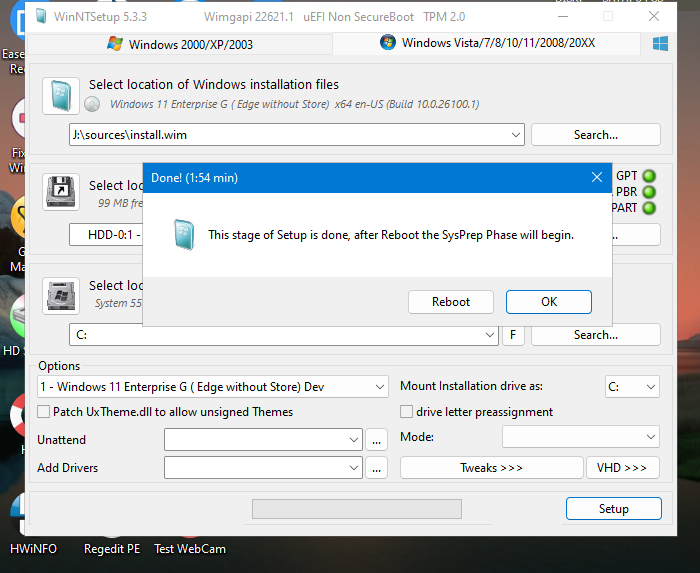The image size is (700, 573).
Task: Enable Patch UxTheme.dll checkbox
Action: click(x=43, y=411)
